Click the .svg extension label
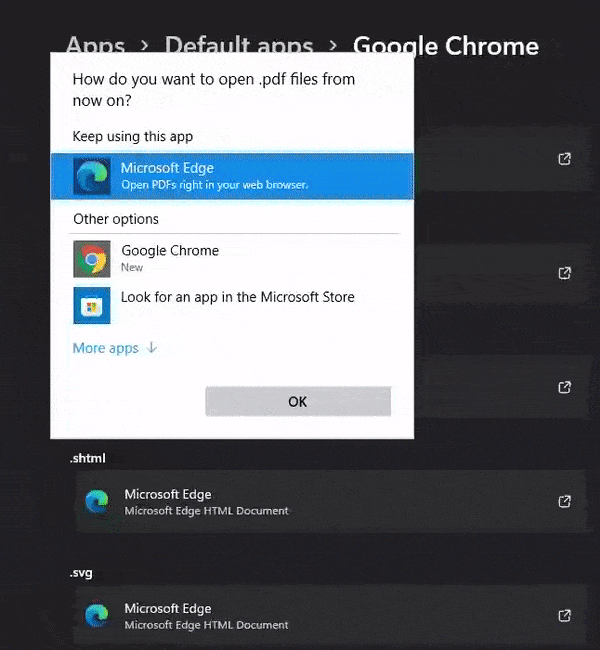600x650 pixels. (81, 573)
